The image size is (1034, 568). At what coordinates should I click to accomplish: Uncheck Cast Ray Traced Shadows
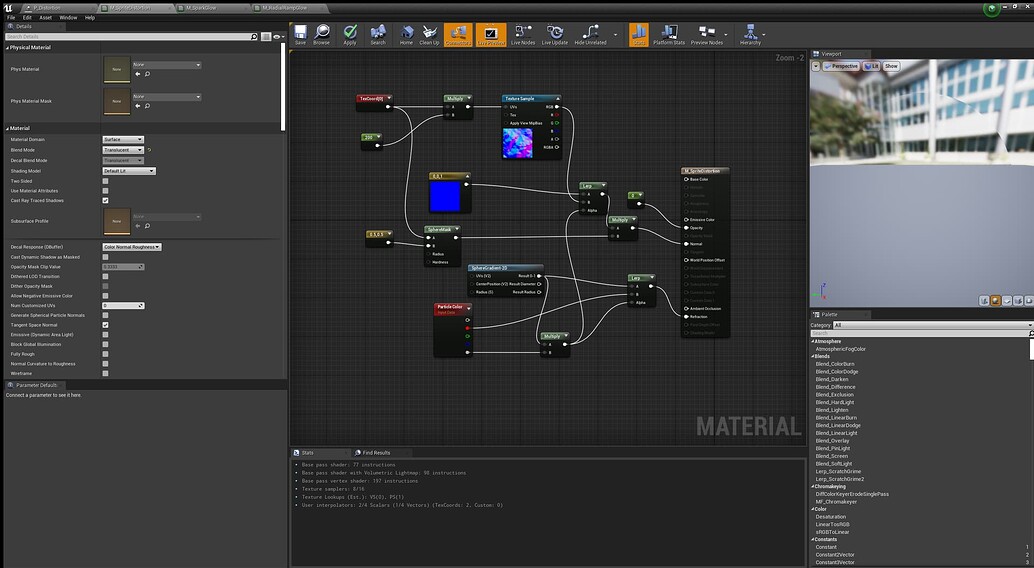coord(106,200)
